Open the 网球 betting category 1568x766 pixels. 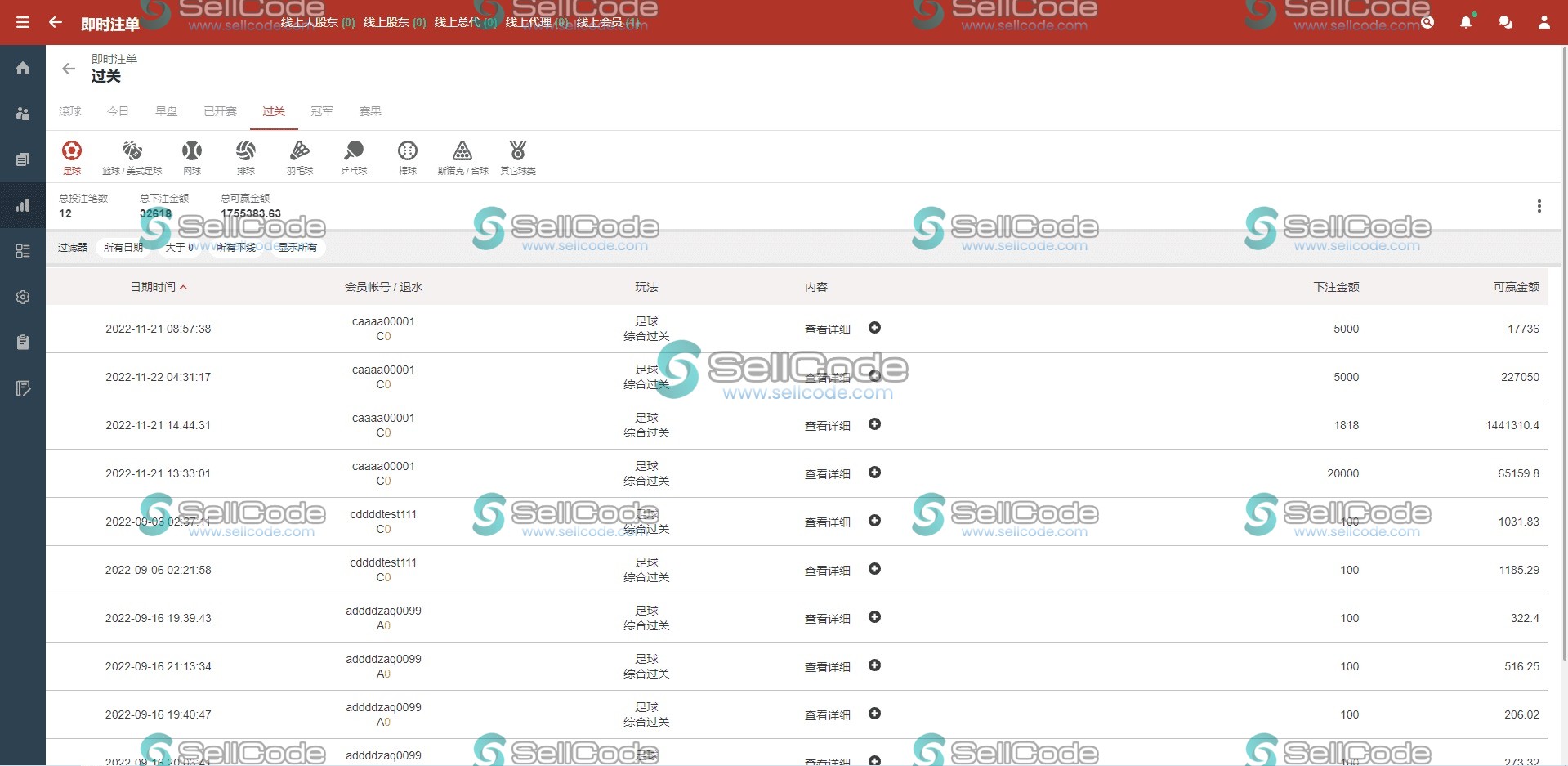tap(191, 156)
